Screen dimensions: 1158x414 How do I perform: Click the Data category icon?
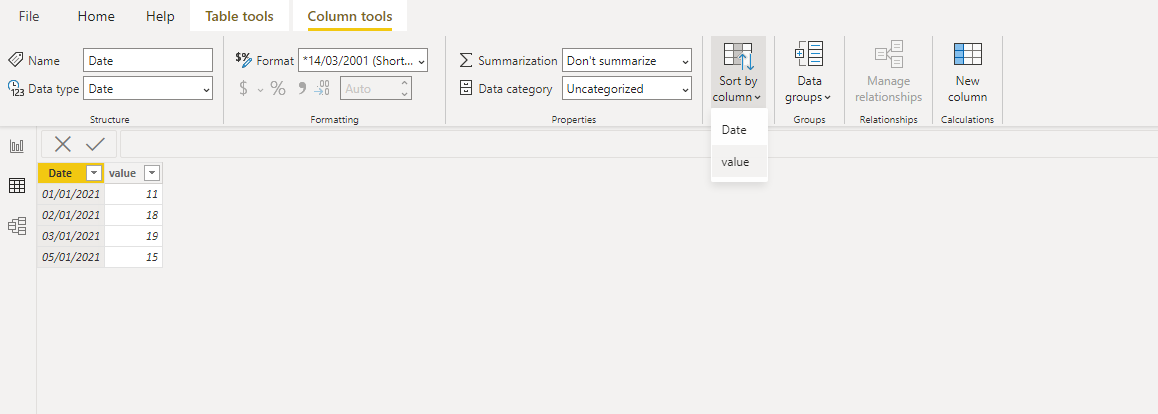pyautogui.click(x=465, y=89)
